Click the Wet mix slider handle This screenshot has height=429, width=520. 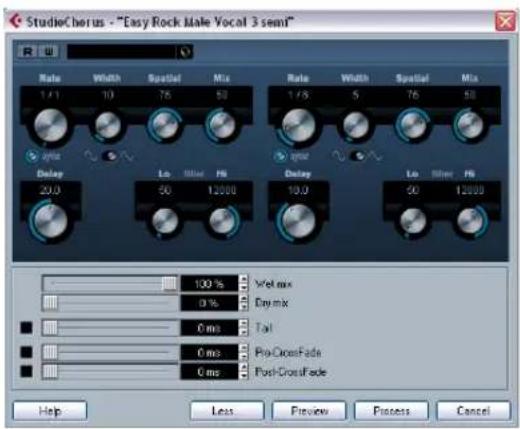169,284
